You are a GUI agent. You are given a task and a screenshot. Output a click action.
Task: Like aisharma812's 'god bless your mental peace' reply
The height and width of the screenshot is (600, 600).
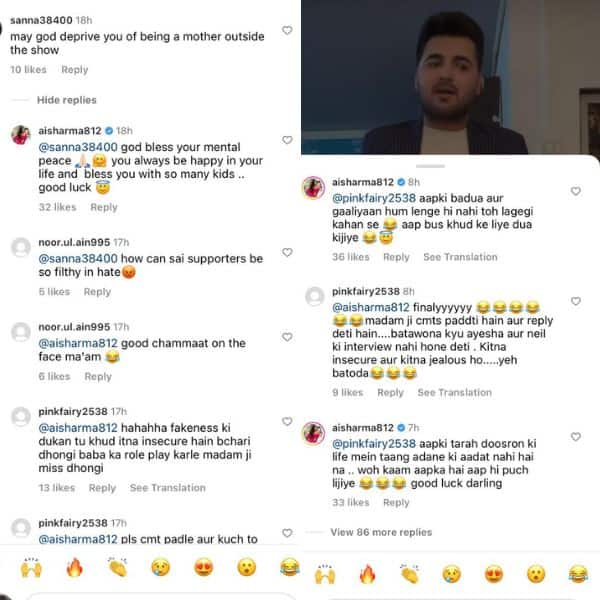click(x=287, y=140)
